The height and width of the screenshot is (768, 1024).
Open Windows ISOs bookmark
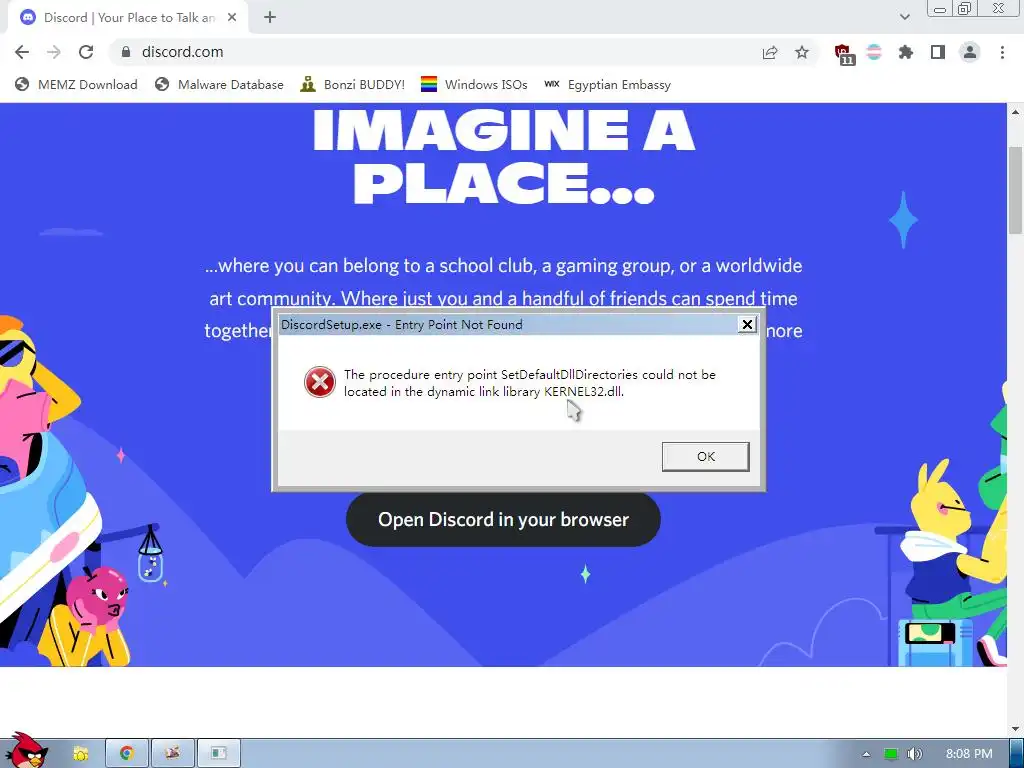point(474,84)
